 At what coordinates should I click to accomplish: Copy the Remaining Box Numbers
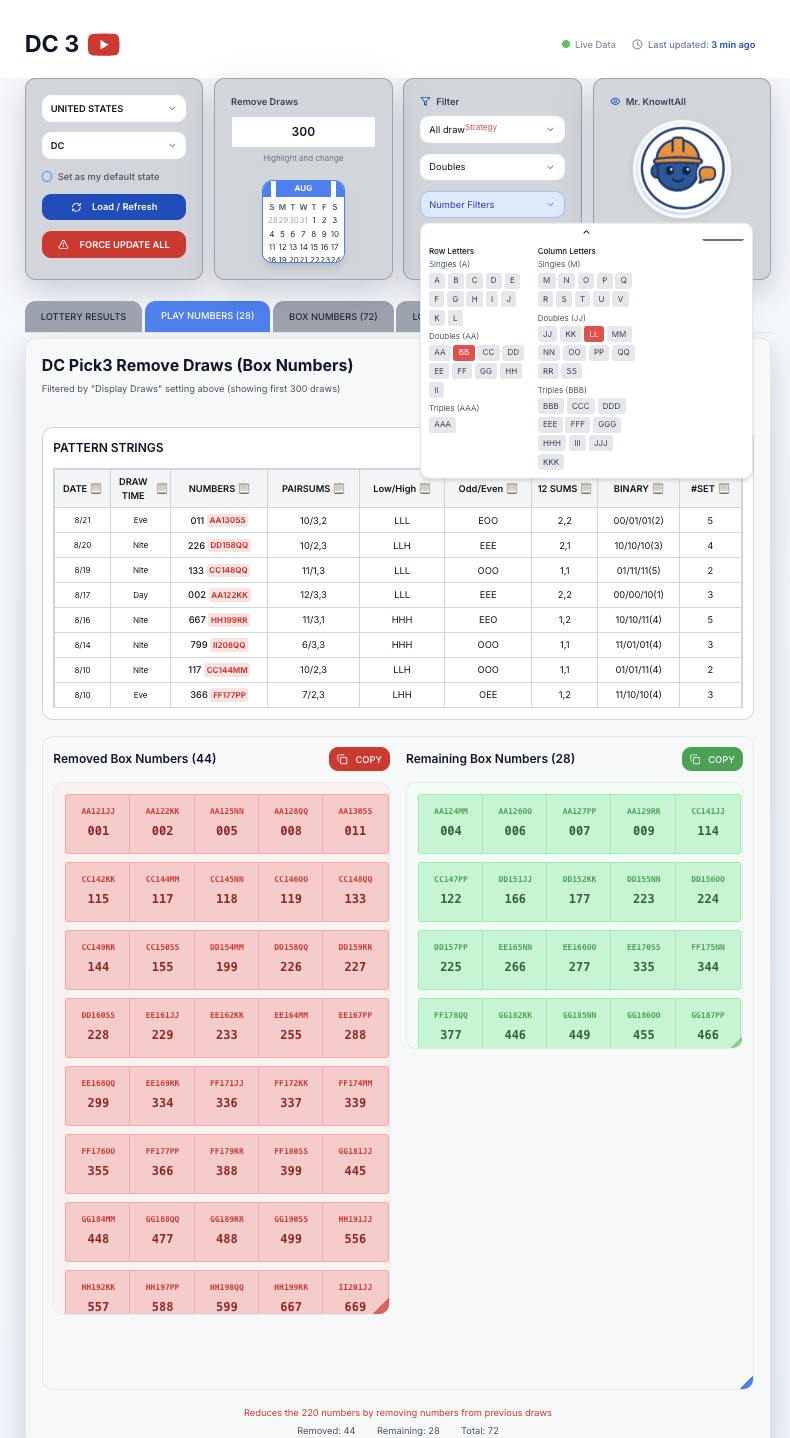(x=711, y=759)
